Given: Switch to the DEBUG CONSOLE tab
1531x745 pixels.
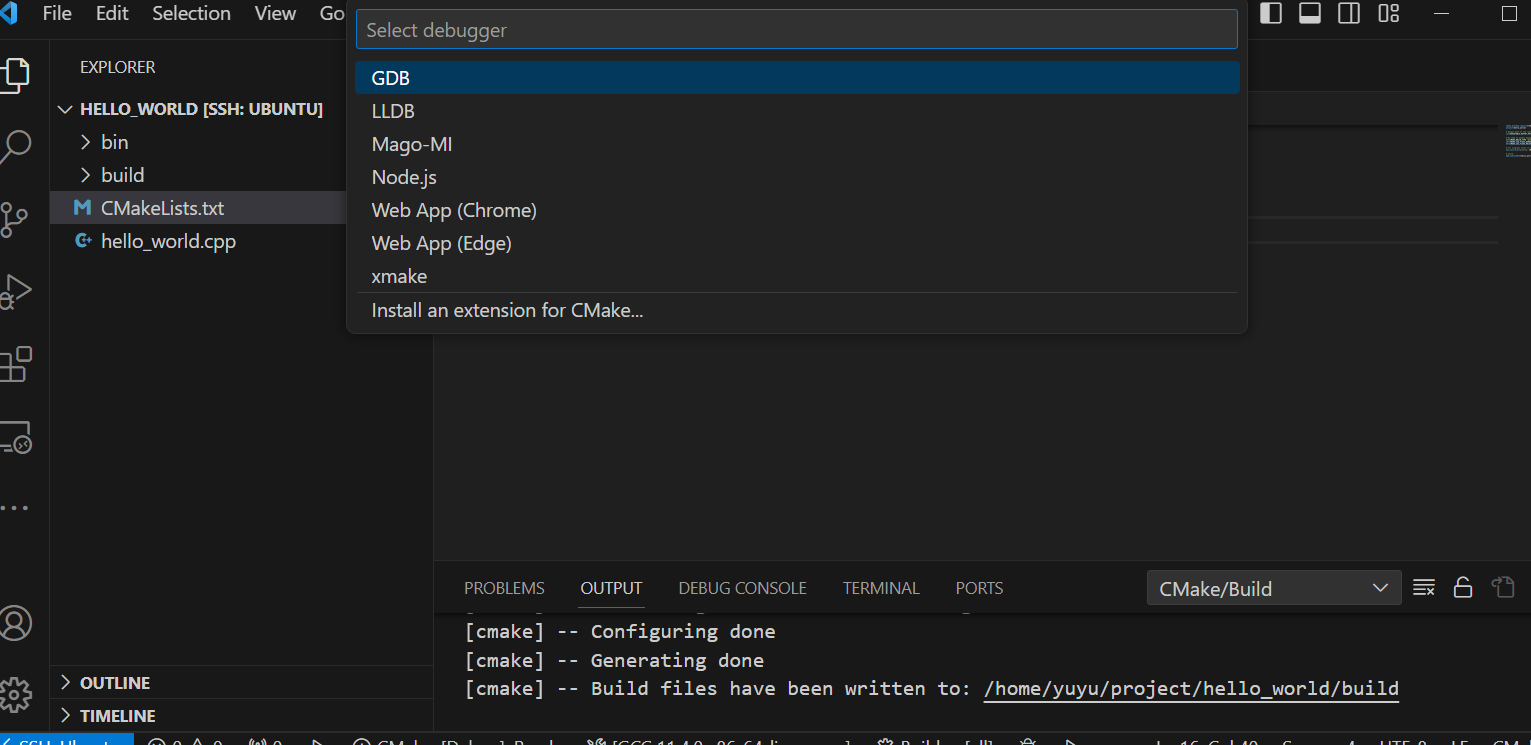Looking at the screenshot, I should [742, 588].
